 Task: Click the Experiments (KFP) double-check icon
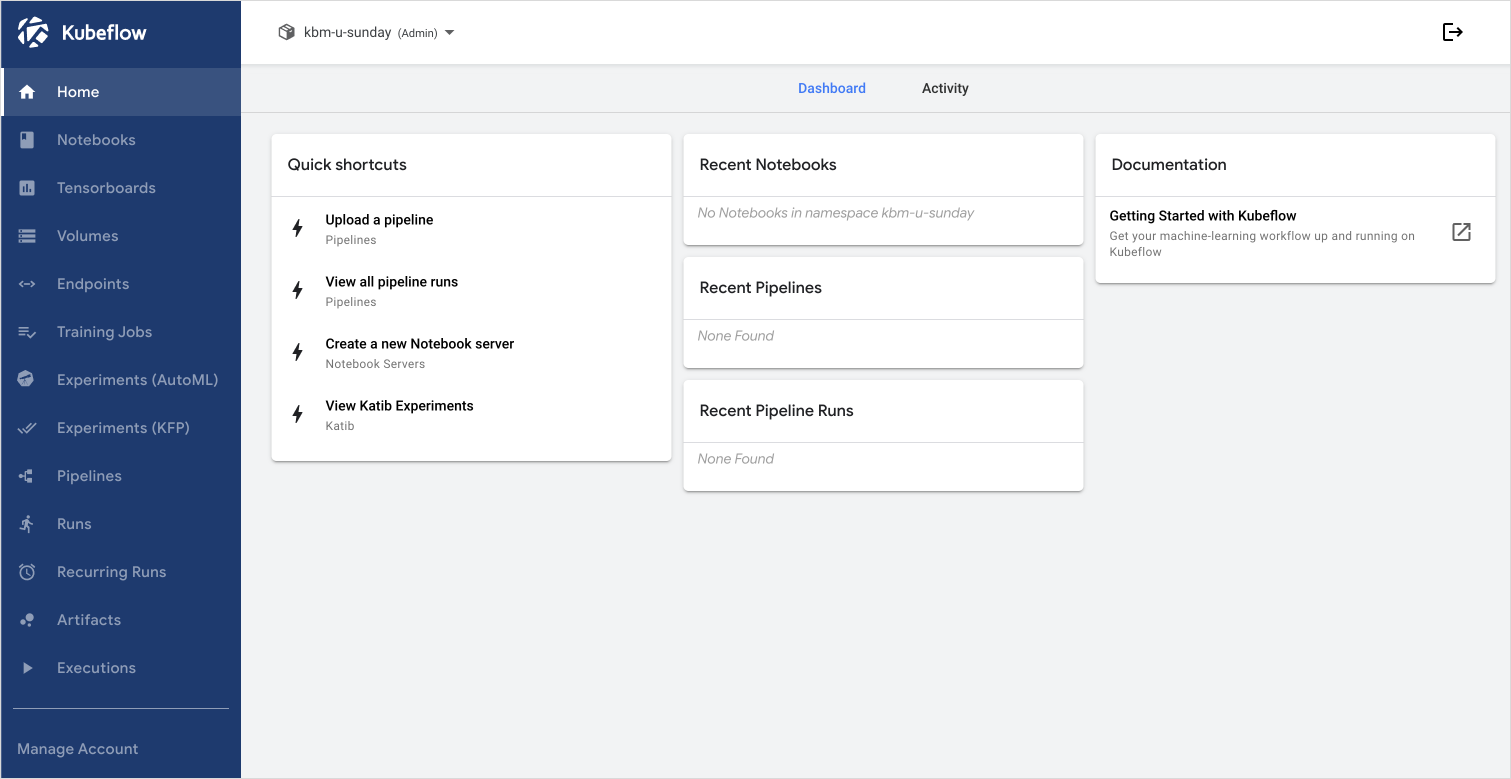(27, 428)
